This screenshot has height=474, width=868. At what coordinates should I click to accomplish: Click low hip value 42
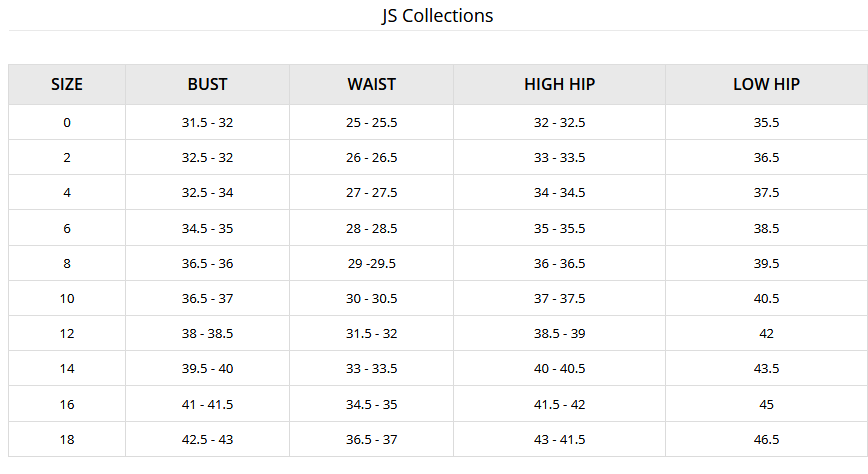tap(766, 333)
